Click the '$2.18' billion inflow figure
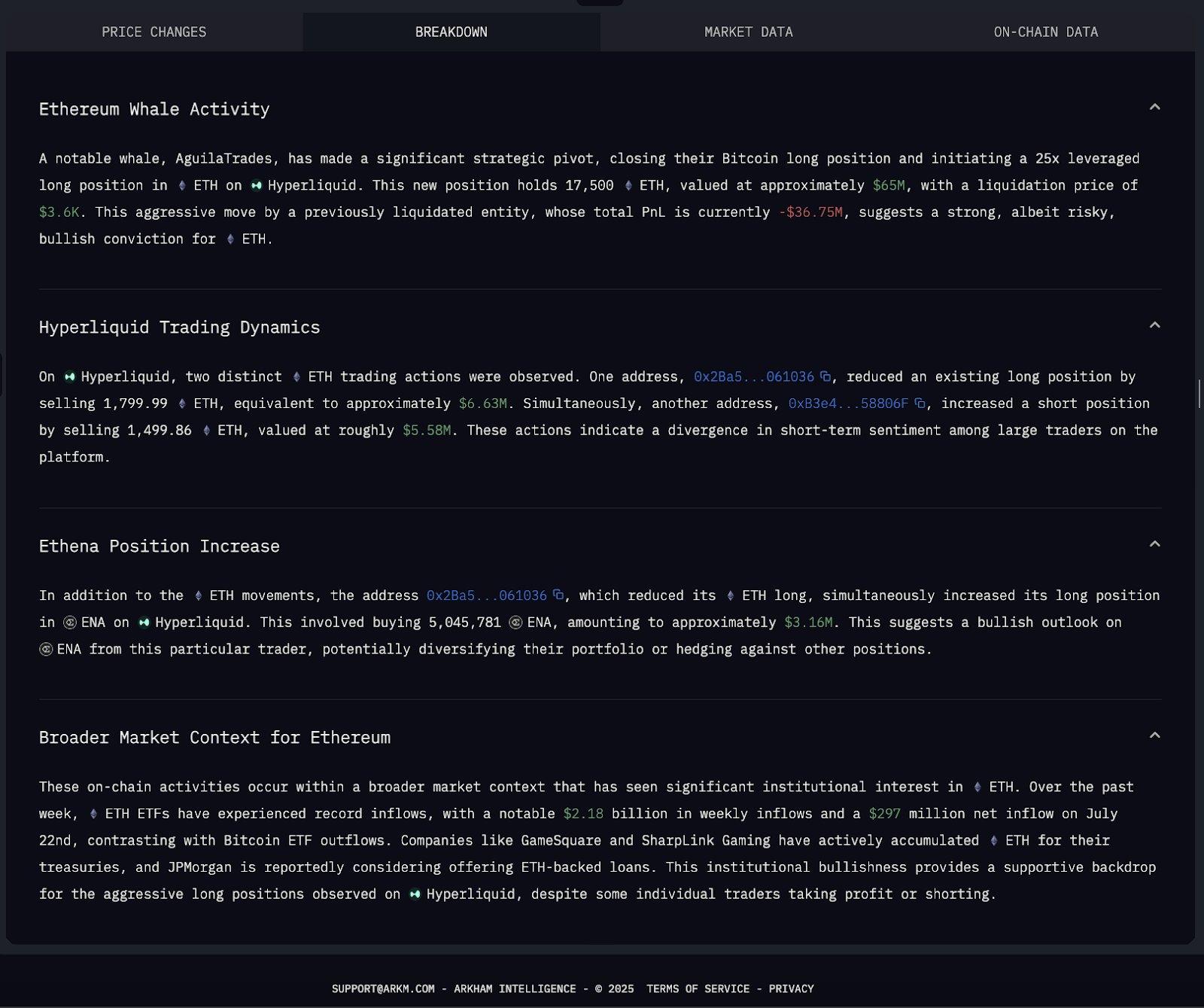Image resolution: width=1204 pixels, height=1008 pixels. (x=583, y=814)
